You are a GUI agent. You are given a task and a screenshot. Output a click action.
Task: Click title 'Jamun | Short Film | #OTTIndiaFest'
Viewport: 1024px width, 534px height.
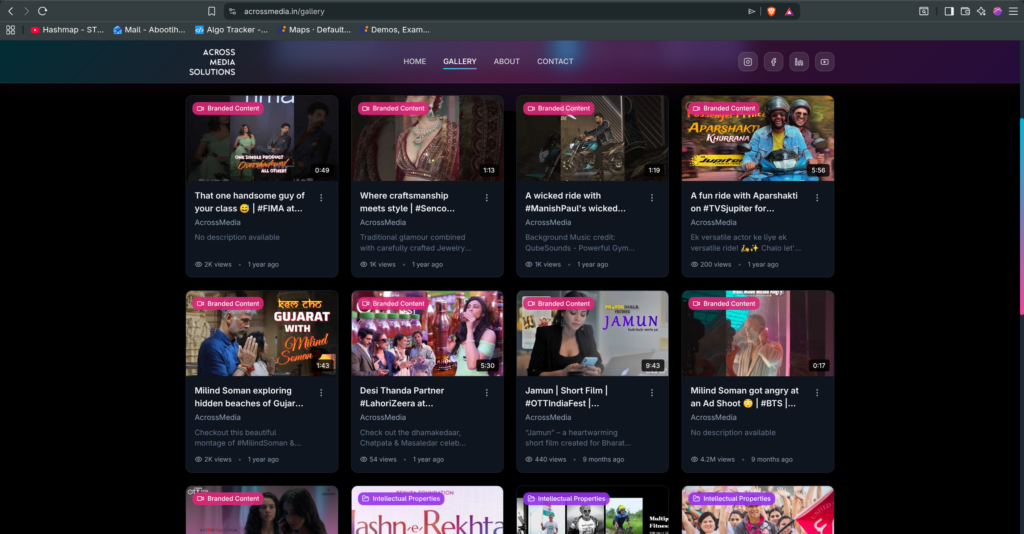click(566, 397)
